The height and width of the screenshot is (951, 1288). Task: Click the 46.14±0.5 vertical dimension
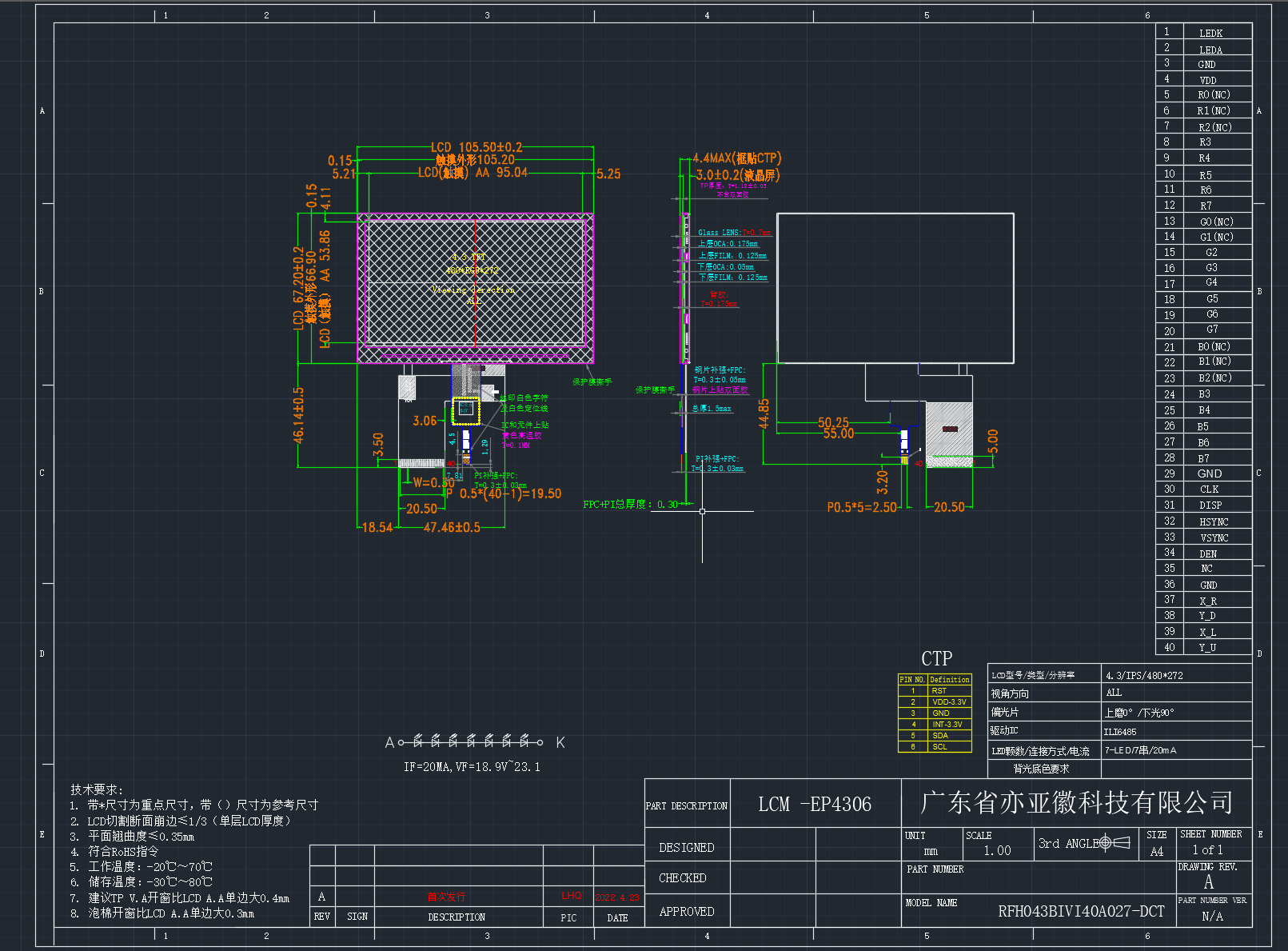click(x=298, y=415)
